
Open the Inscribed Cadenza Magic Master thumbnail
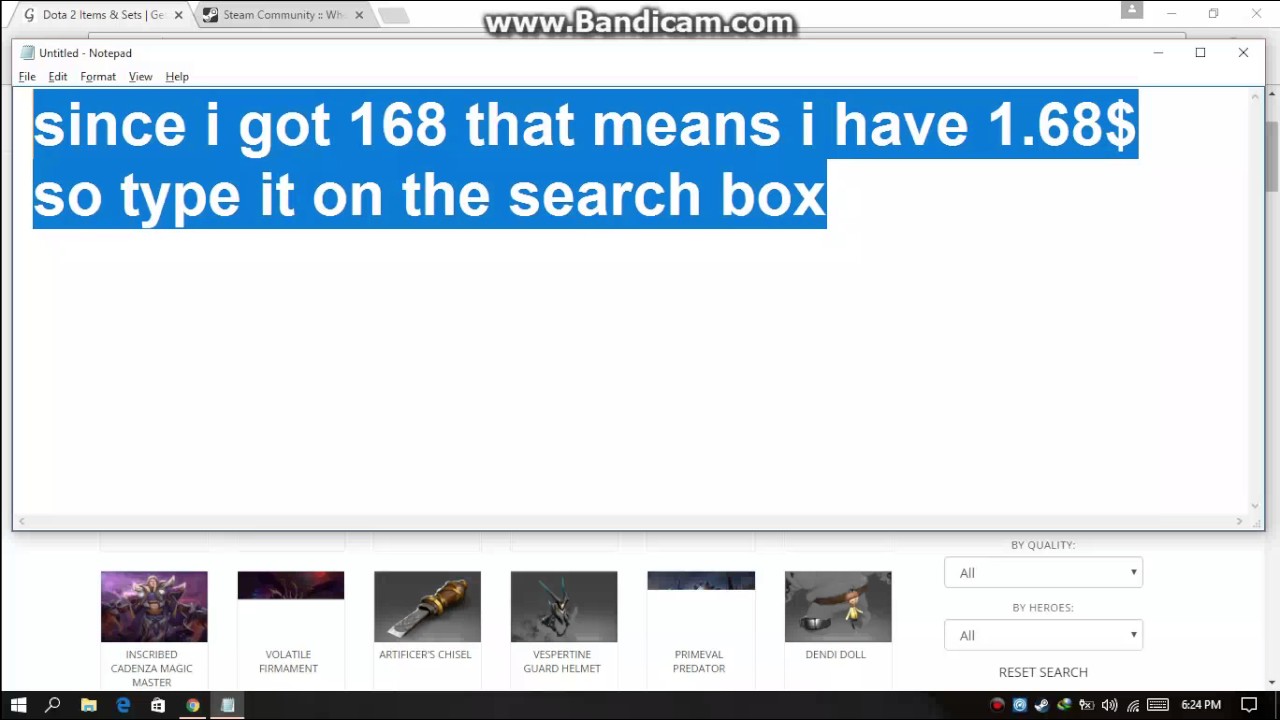point(154,607)
